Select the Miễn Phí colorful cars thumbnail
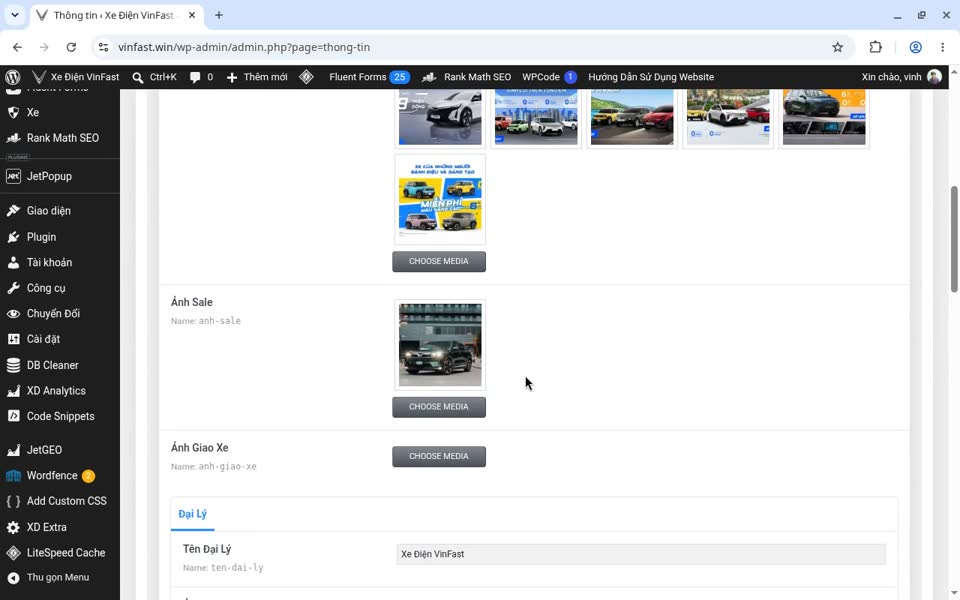960x600 pixels. click(x=440, y=199)
